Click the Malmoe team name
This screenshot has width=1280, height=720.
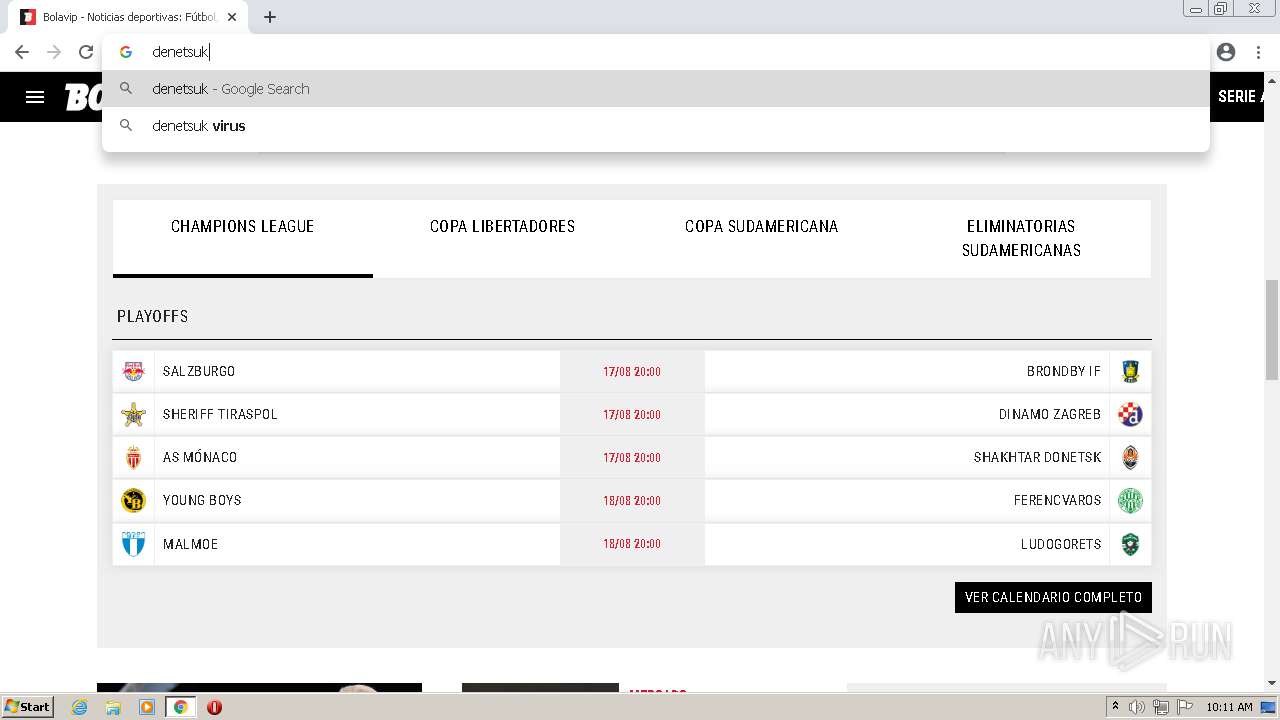[x=190, y=544]
